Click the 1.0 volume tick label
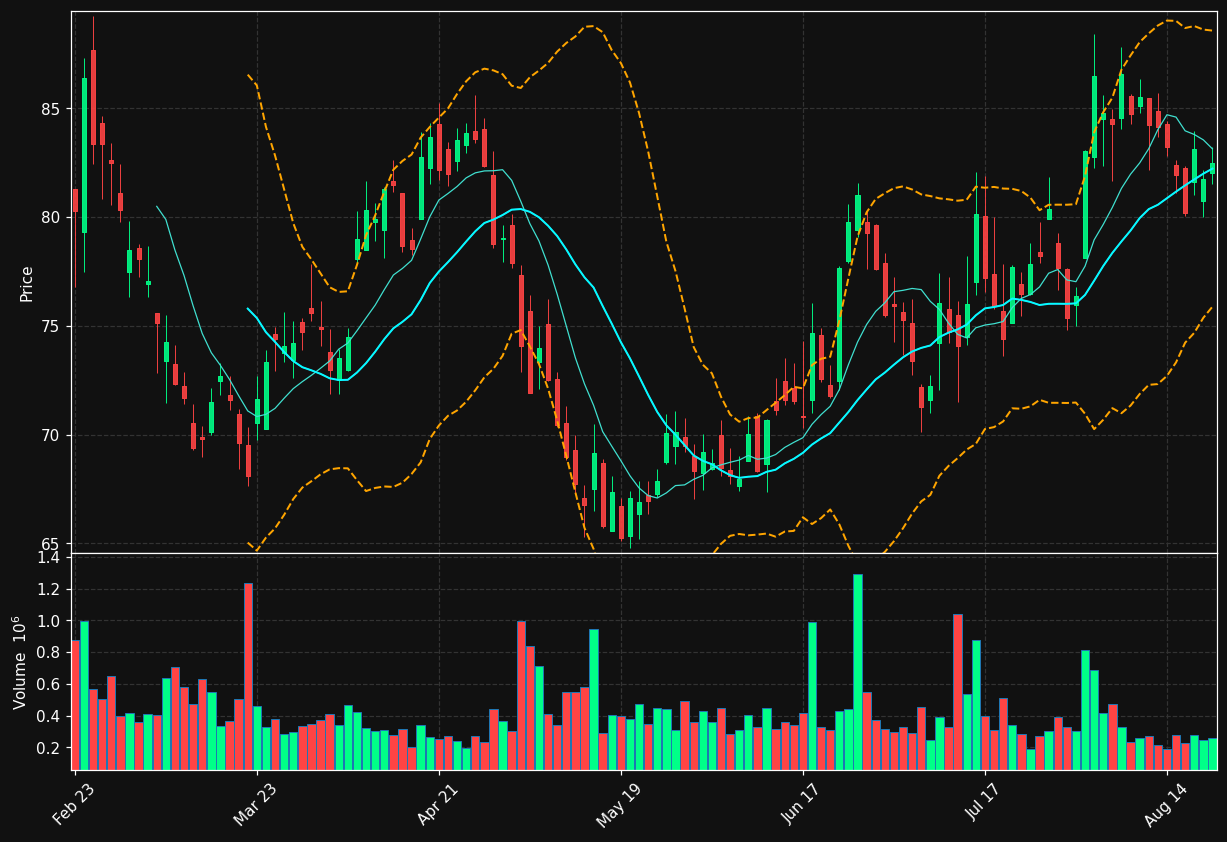This screenshot has width=1227, height=842. 49,621
